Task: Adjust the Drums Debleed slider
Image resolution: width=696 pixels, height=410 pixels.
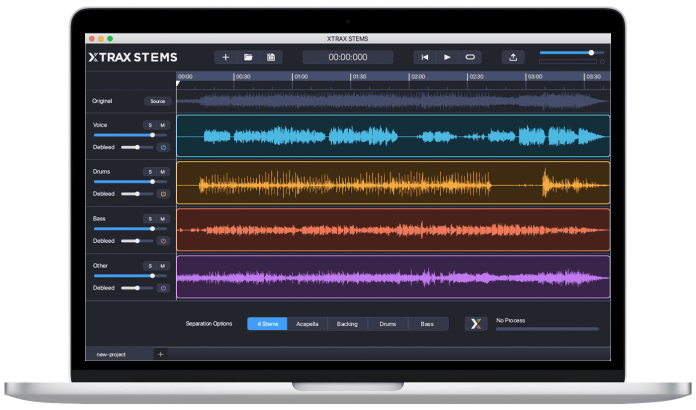Action: click(x=137, y=194)
